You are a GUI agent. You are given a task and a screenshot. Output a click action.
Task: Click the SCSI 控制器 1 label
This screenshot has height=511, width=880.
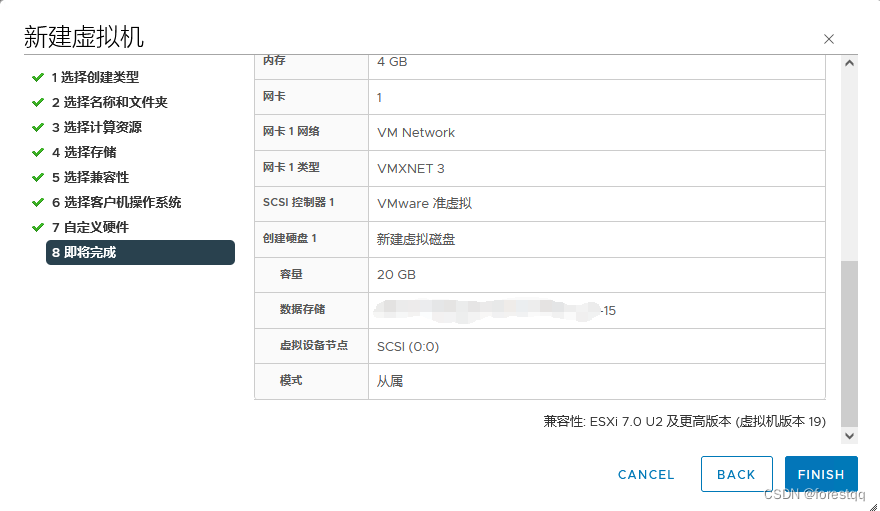coord(298,202)
